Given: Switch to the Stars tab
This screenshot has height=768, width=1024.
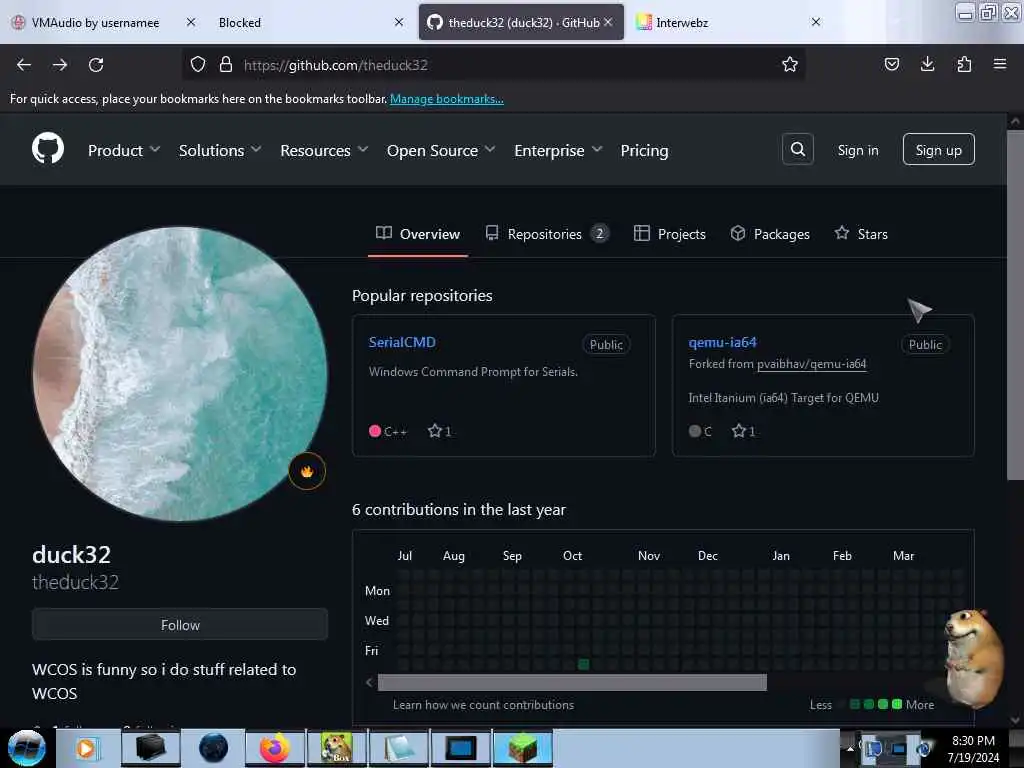Looking at the screenshot, I should 861,234.
